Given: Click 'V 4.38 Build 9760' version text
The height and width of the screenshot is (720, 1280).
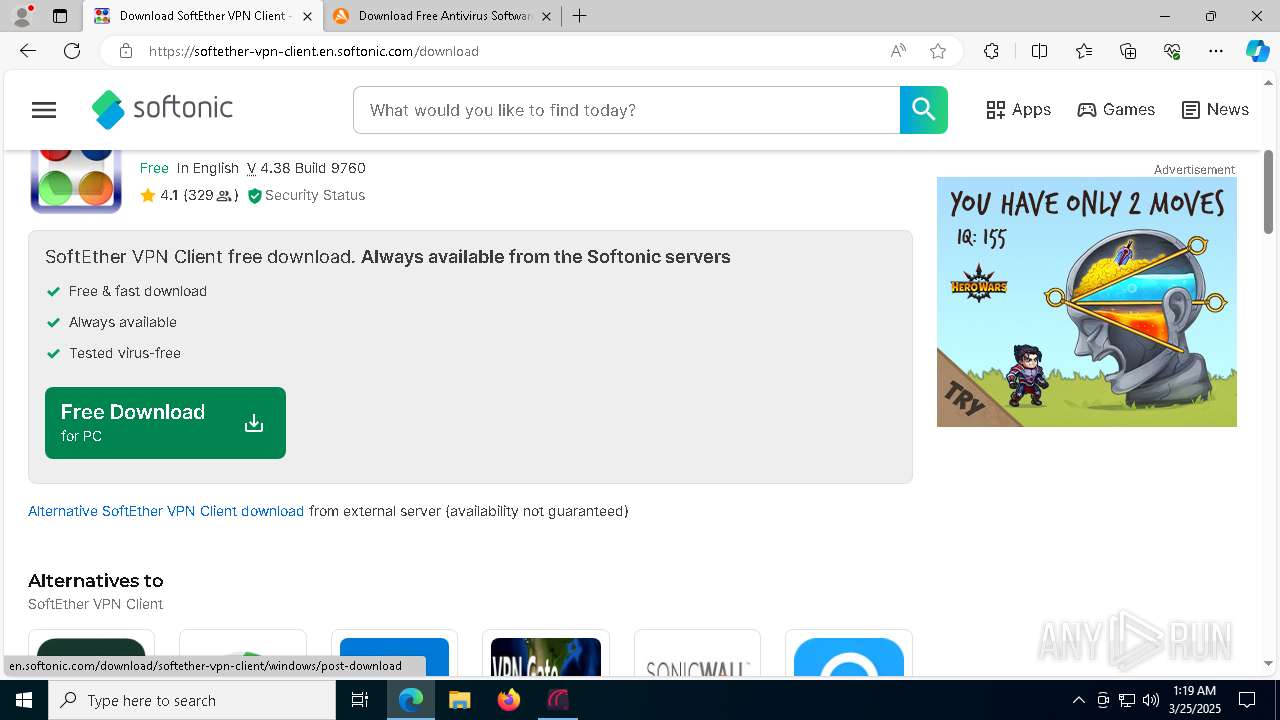Looking at the screenshot, I should pos(306,168).
